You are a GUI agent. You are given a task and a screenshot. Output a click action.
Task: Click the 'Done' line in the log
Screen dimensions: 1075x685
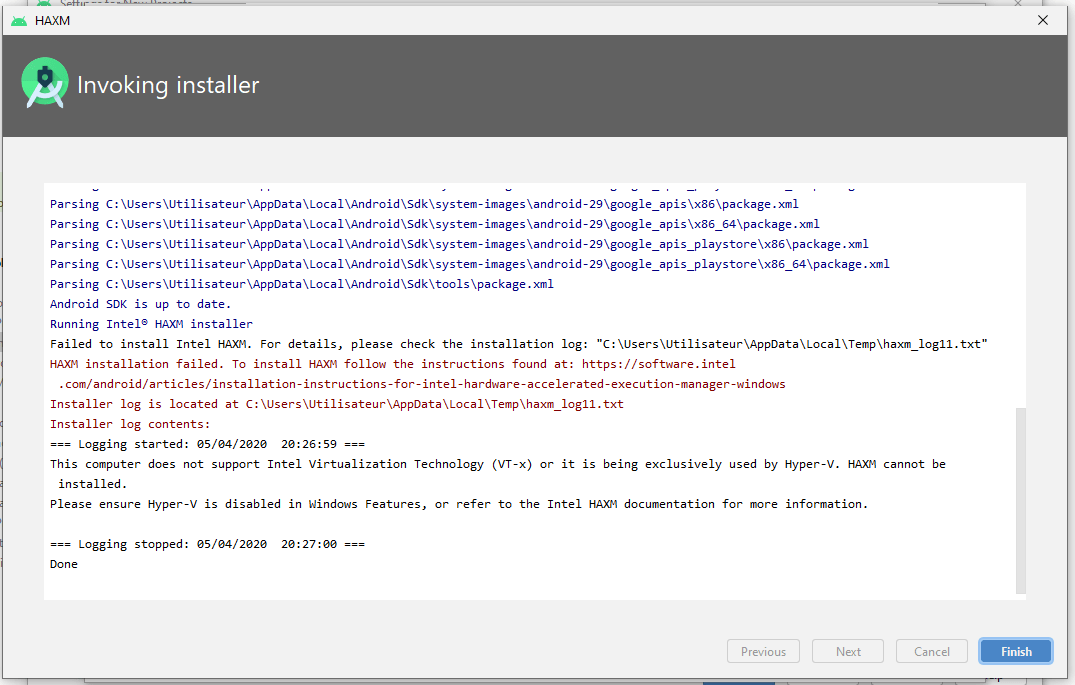[64, 564]
